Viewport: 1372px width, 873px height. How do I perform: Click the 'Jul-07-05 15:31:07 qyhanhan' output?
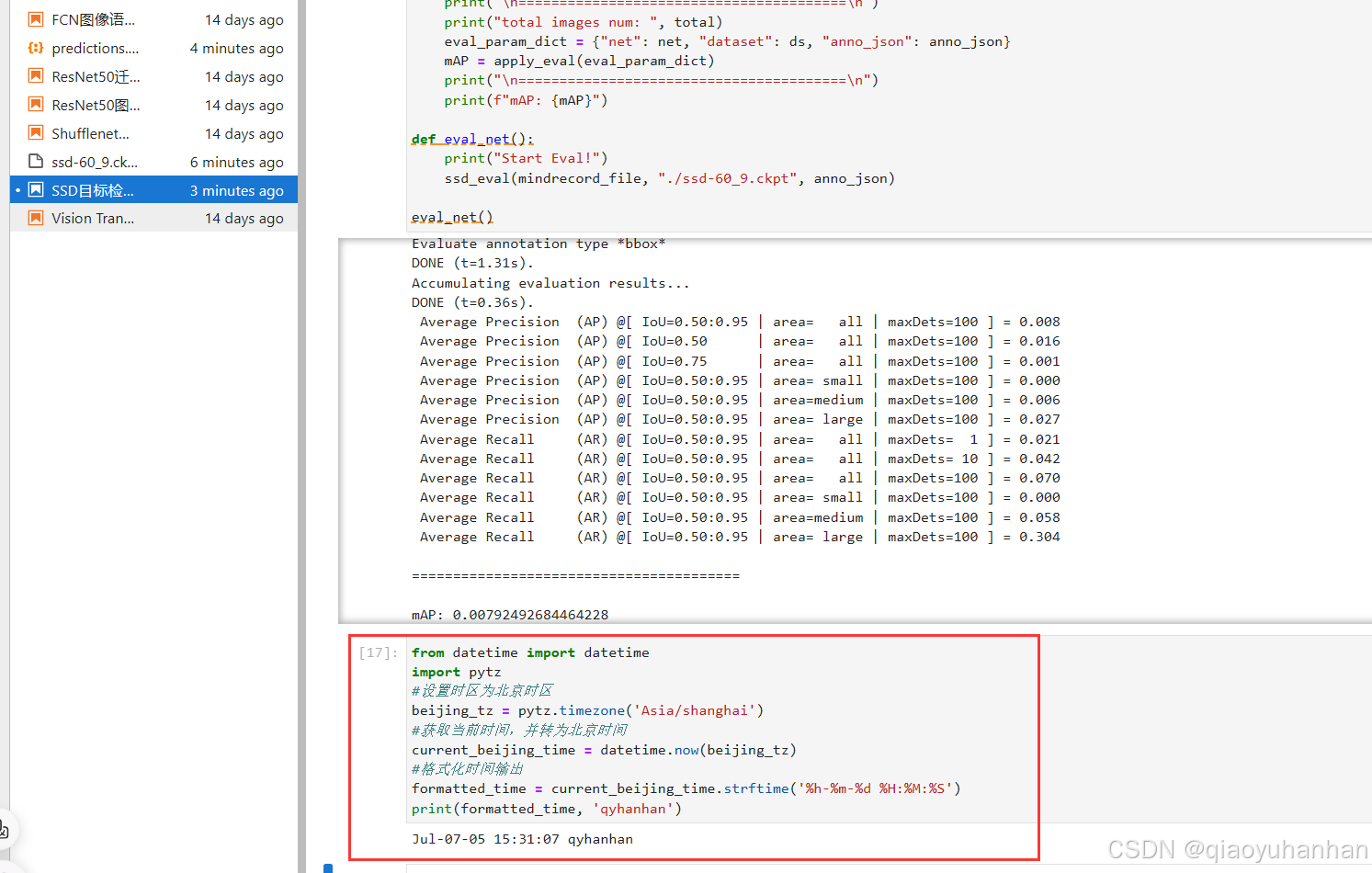(522, 839)
